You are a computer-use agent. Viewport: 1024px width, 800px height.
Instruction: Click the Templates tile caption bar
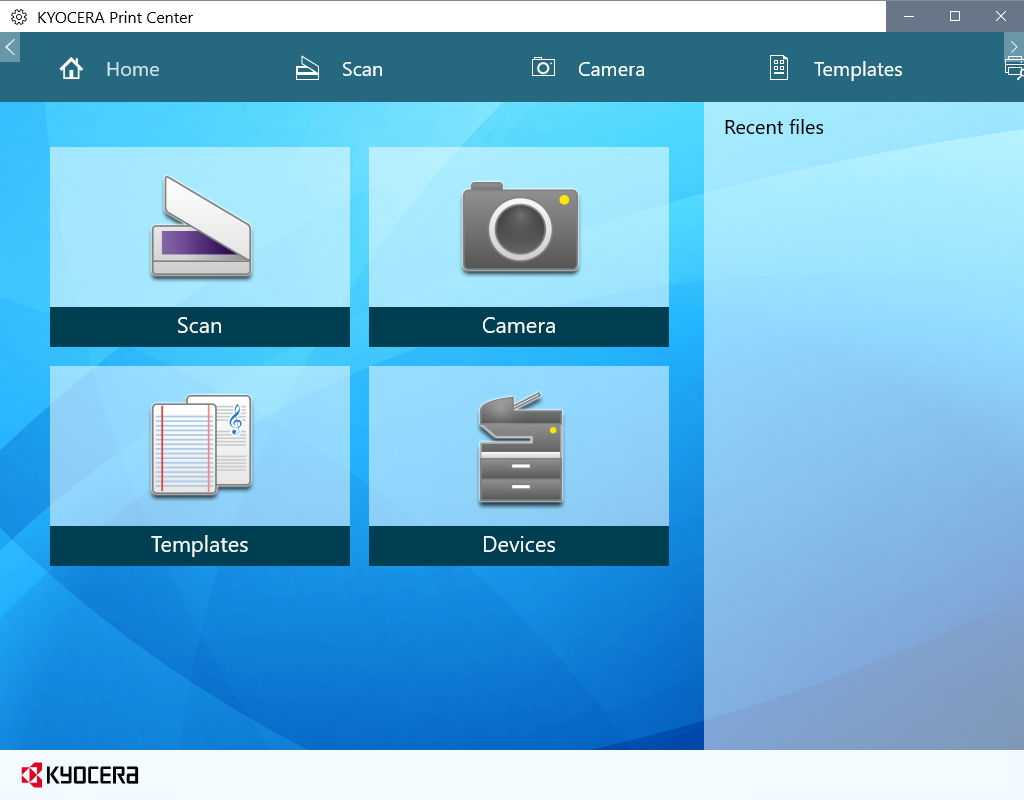coord(200,545)
